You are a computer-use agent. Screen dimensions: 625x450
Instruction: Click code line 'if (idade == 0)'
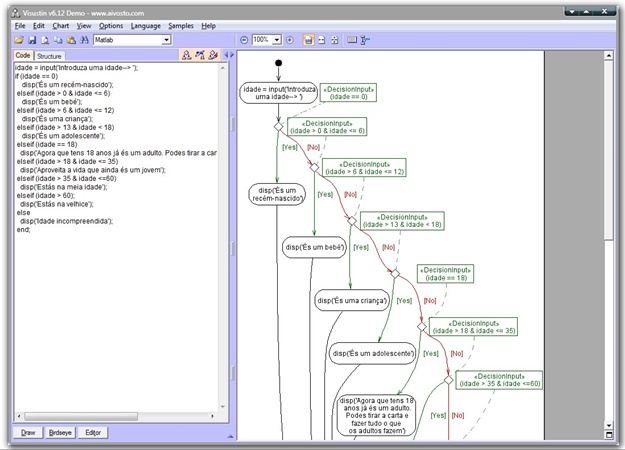[x=37, y=76]
